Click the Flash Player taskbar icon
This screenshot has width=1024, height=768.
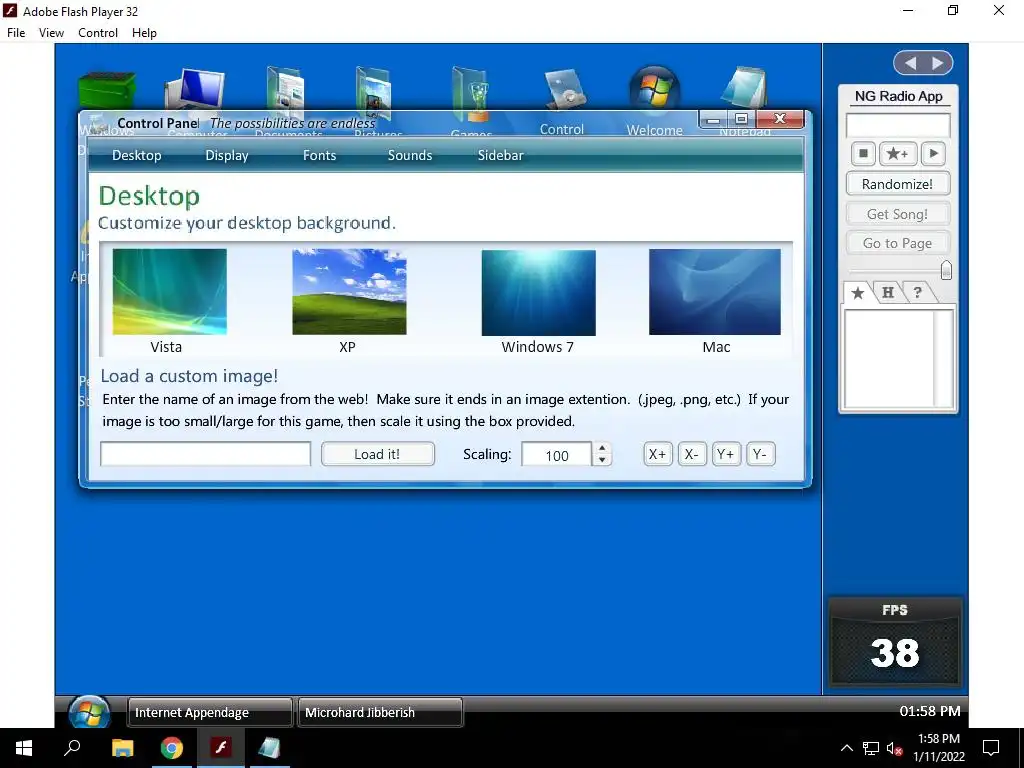(x=221, y=748)
